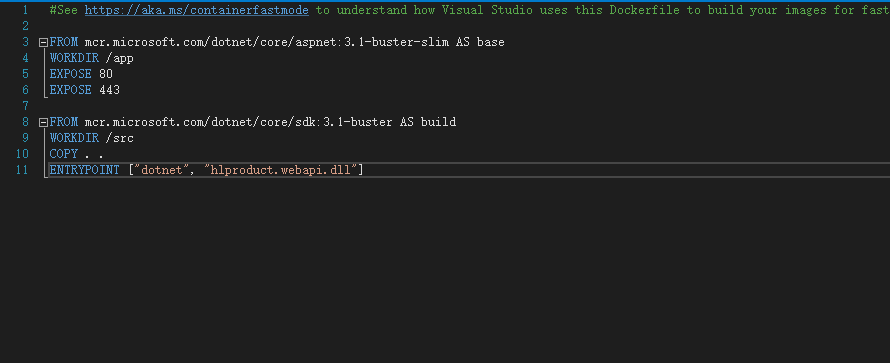Viewport: 890px width, 363px height.
Task: Click line number 7 in the gutter
Action: click(25, 106)
